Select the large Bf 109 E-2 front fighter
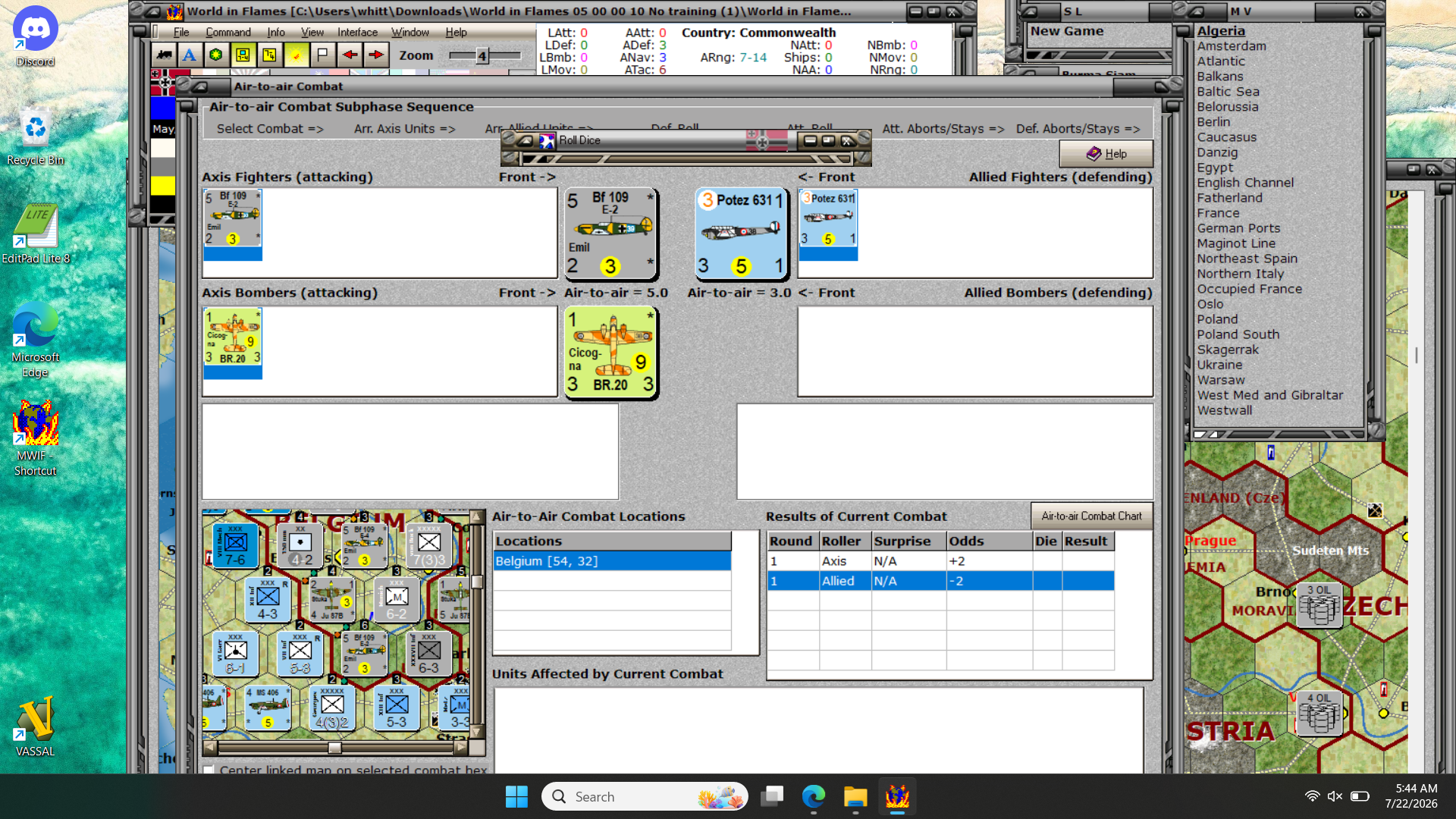This screenshot has height=819, width=1456. point(610,234)
